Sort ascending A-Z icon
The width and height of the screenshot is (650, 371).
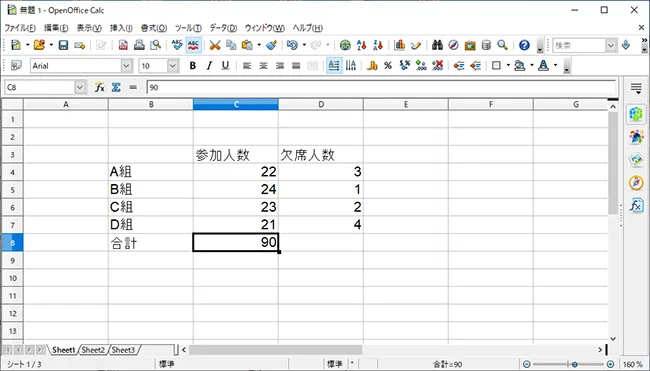[x=361, y=45]
